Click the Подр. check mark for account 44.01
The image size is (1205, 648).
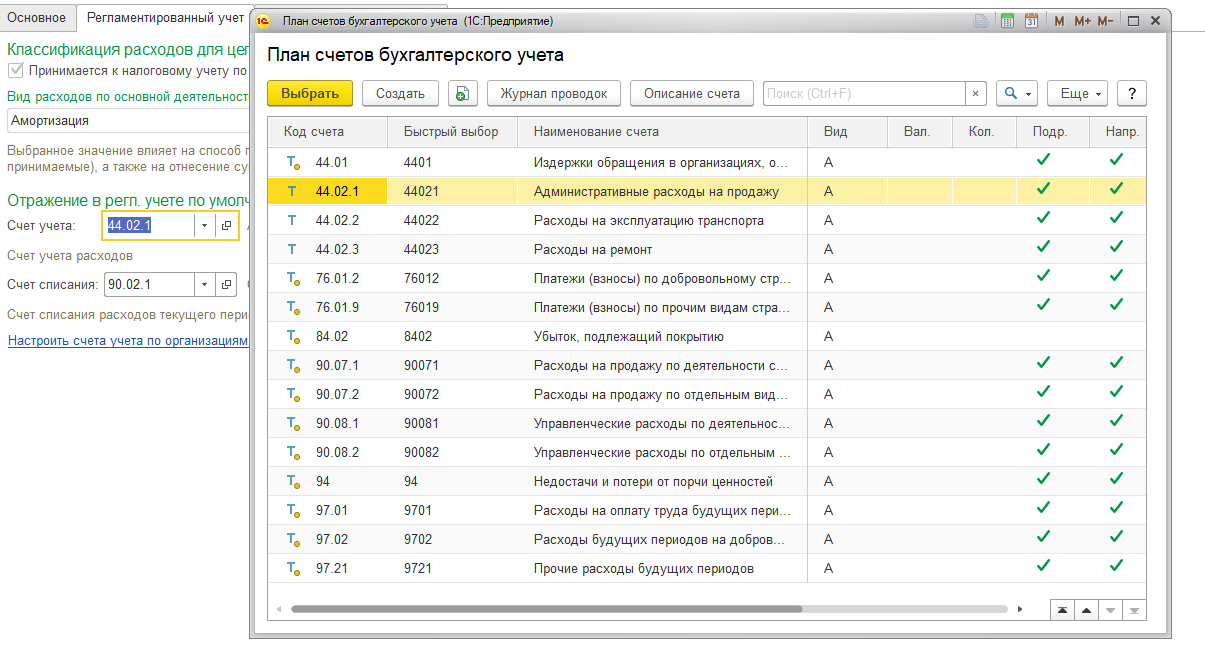point(1043,160)
